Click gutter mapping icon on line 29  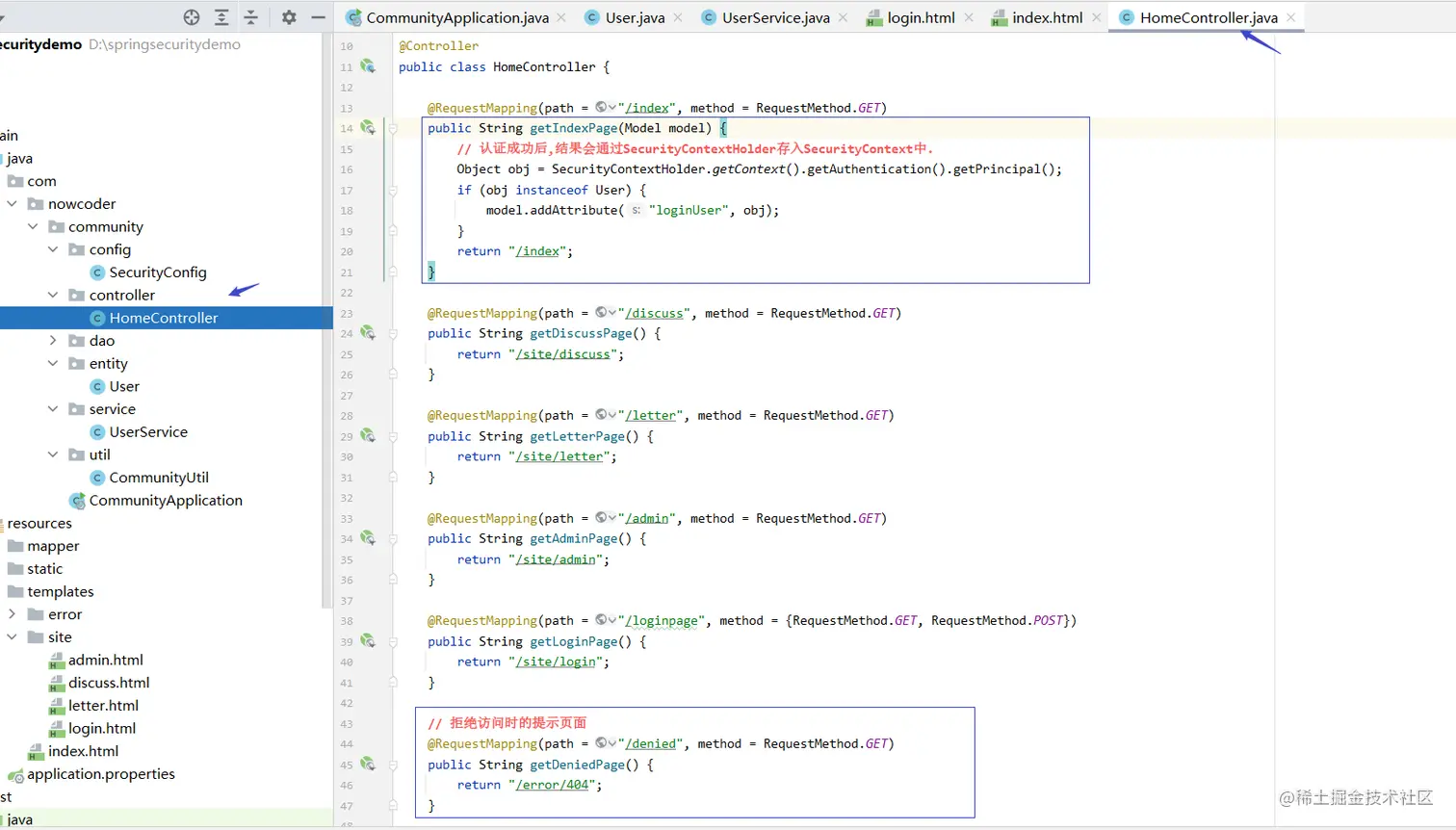click(x=368, y=436)
